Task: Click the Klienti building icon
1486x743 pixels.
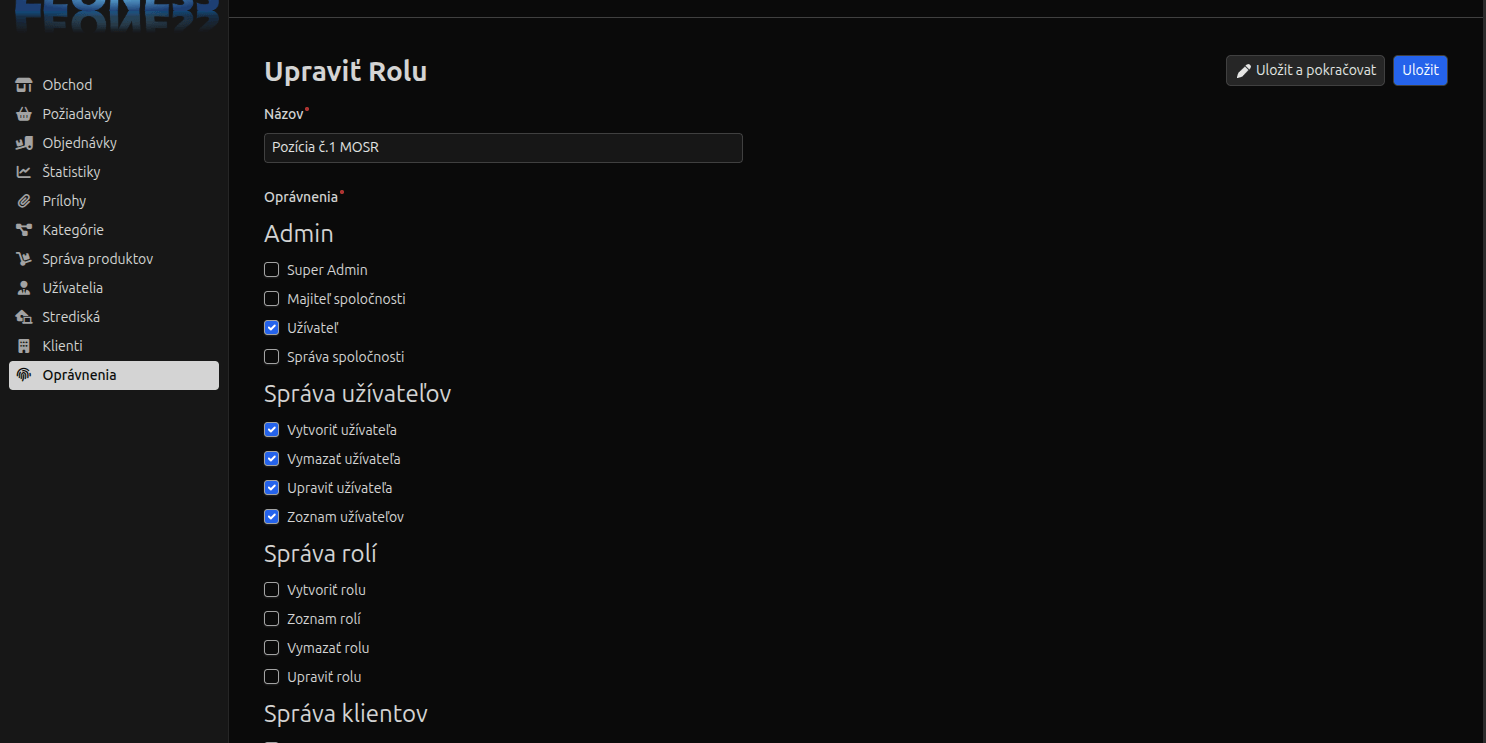Action: click(x=24, y=346)
